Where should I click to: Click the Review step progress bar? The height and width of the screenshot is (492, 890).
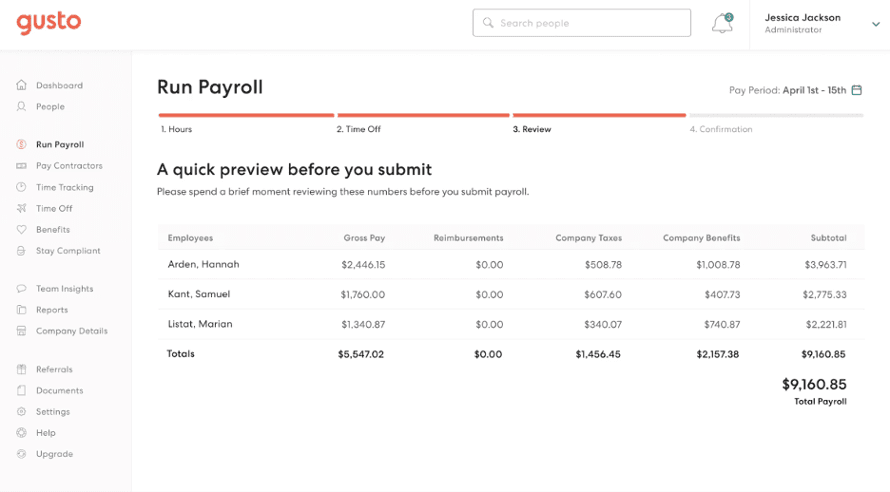point(599,116)
